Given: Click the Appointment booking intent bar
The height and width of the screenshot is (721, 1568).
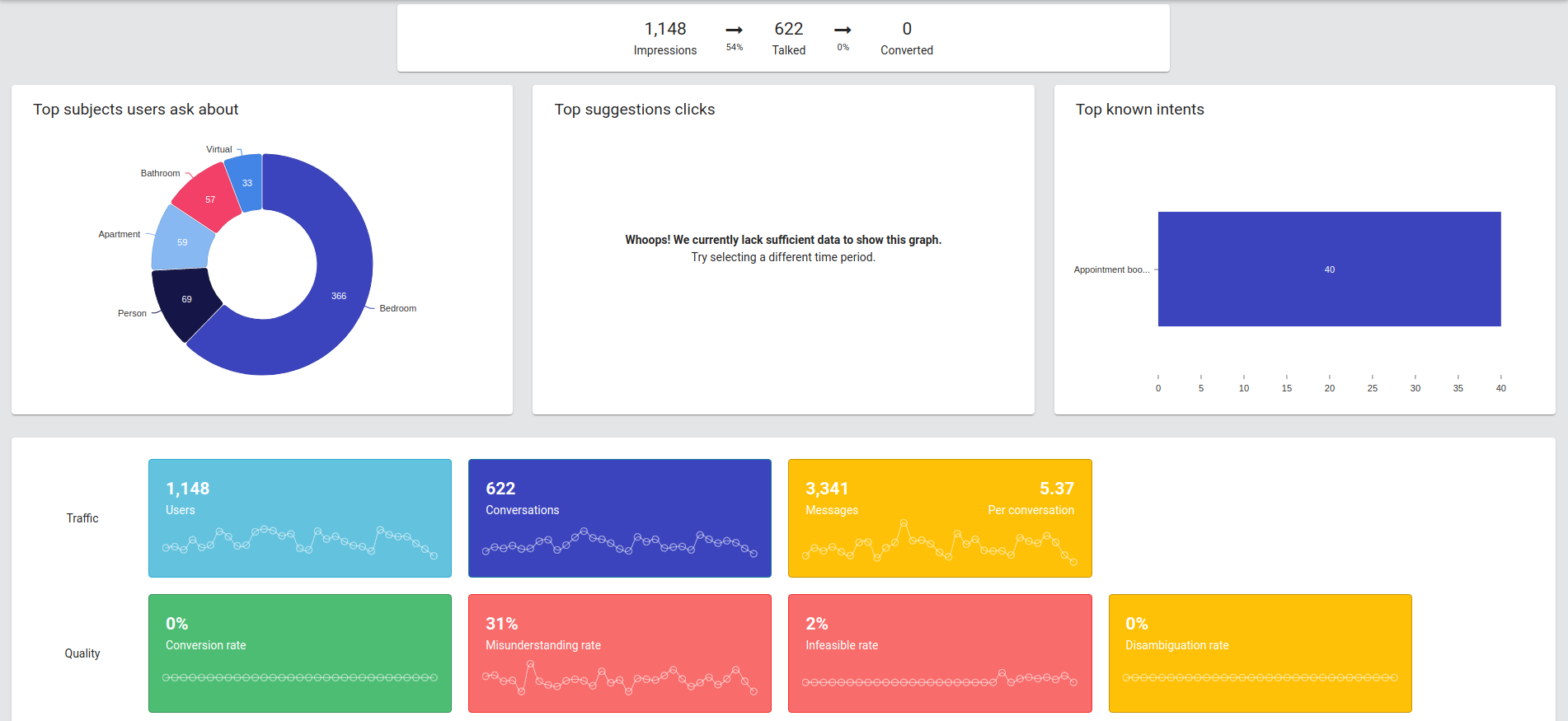Looking at the screenshot, I should (1329, 269).
